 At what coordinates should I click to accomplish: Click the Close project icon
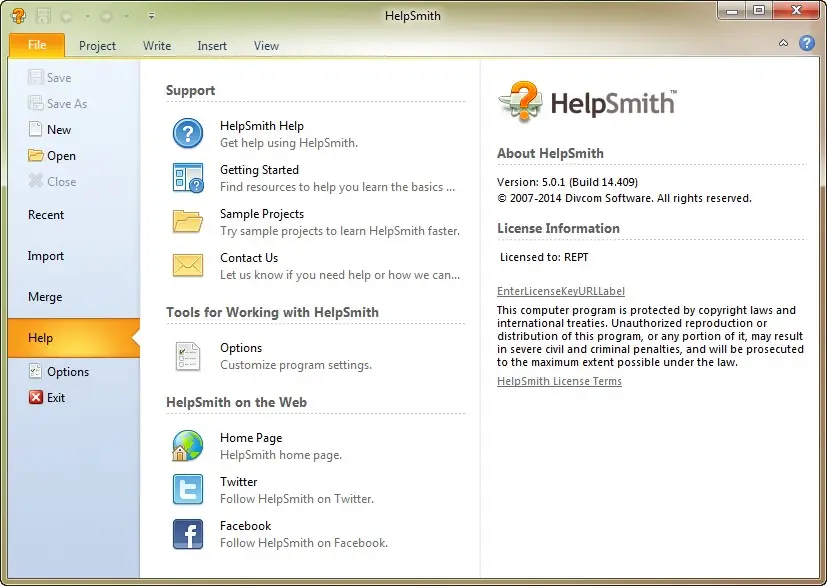[35, 181]
